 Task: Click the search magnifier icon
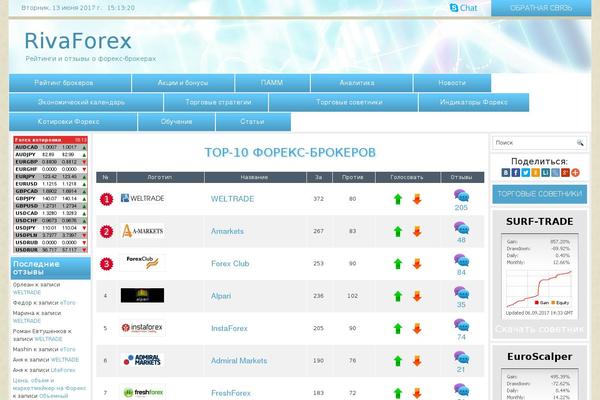click(580, 143)
